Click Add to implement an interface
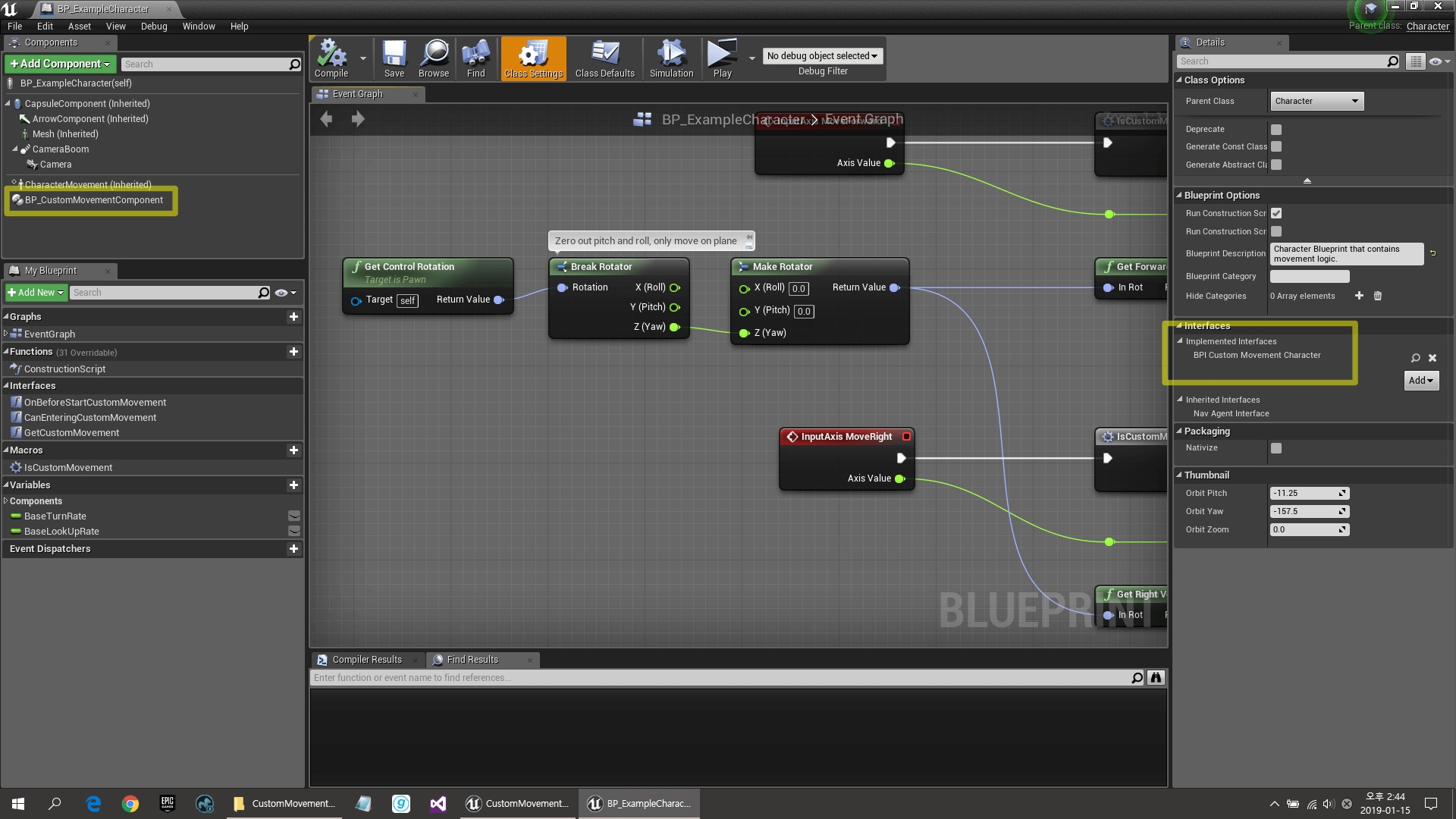This screenshot has height=819, width=1456. (x=1421, y=380)
